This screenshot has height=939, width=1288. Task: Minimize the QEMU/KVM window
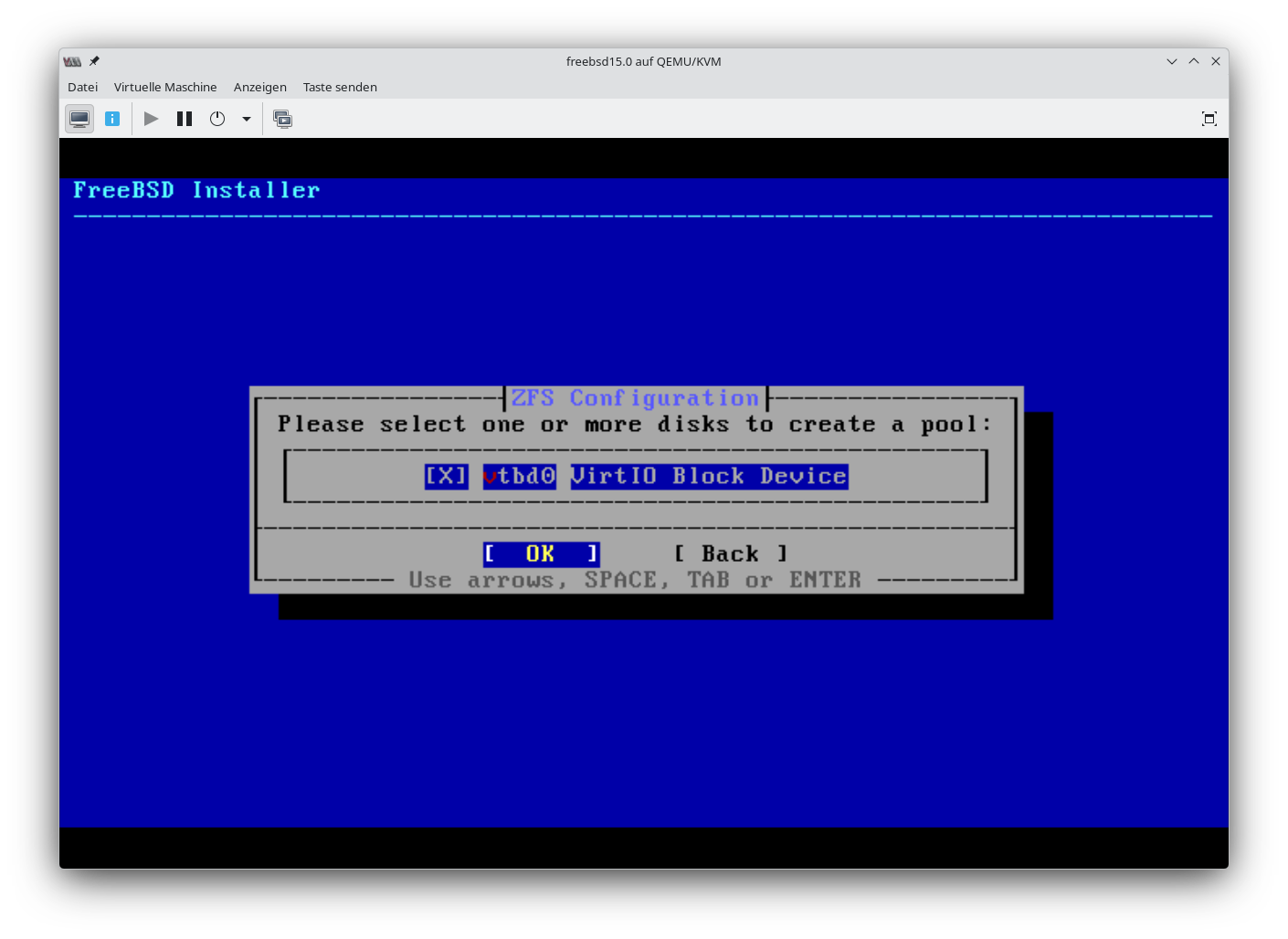tap(1172, 61)
